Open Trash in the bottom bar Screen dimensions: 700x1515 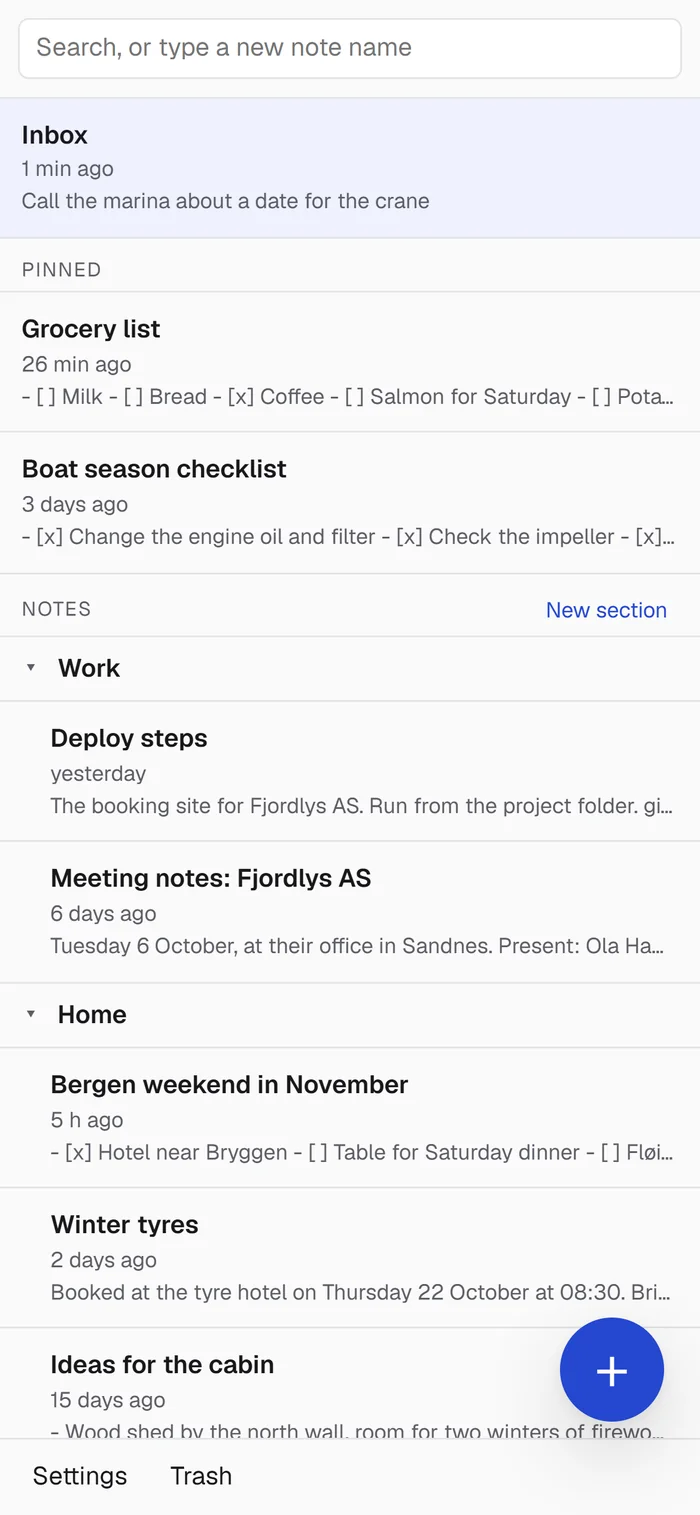click(201, 1476)
